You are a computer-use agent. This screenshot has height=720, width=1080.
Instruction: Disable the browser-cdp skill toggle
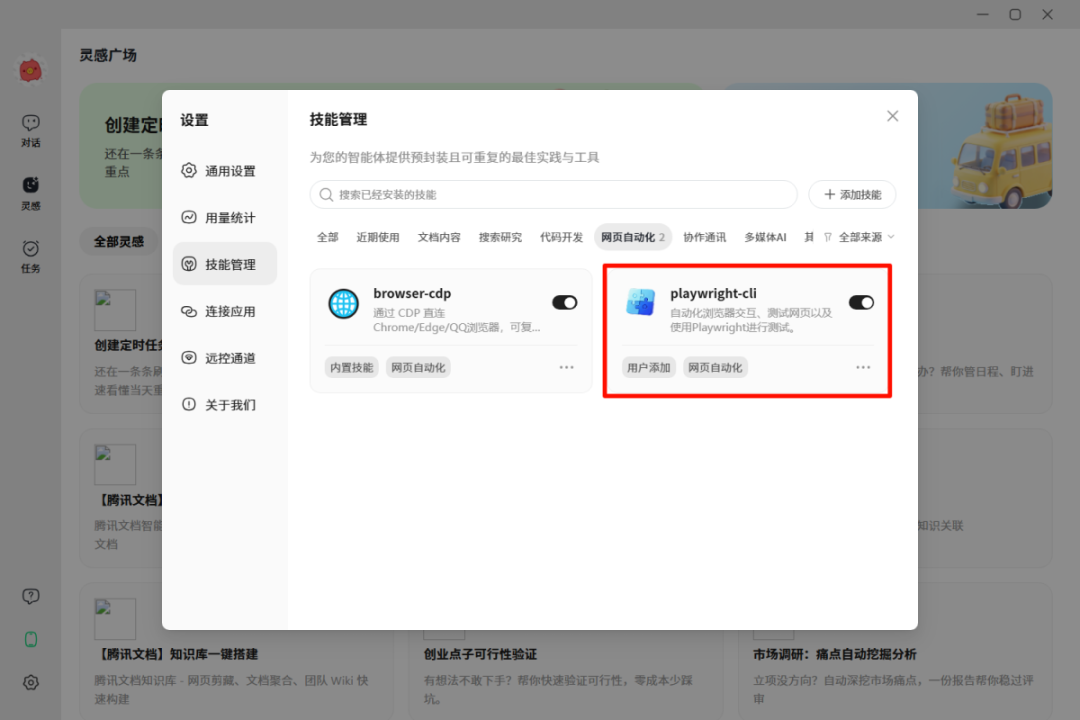[564, 302]
